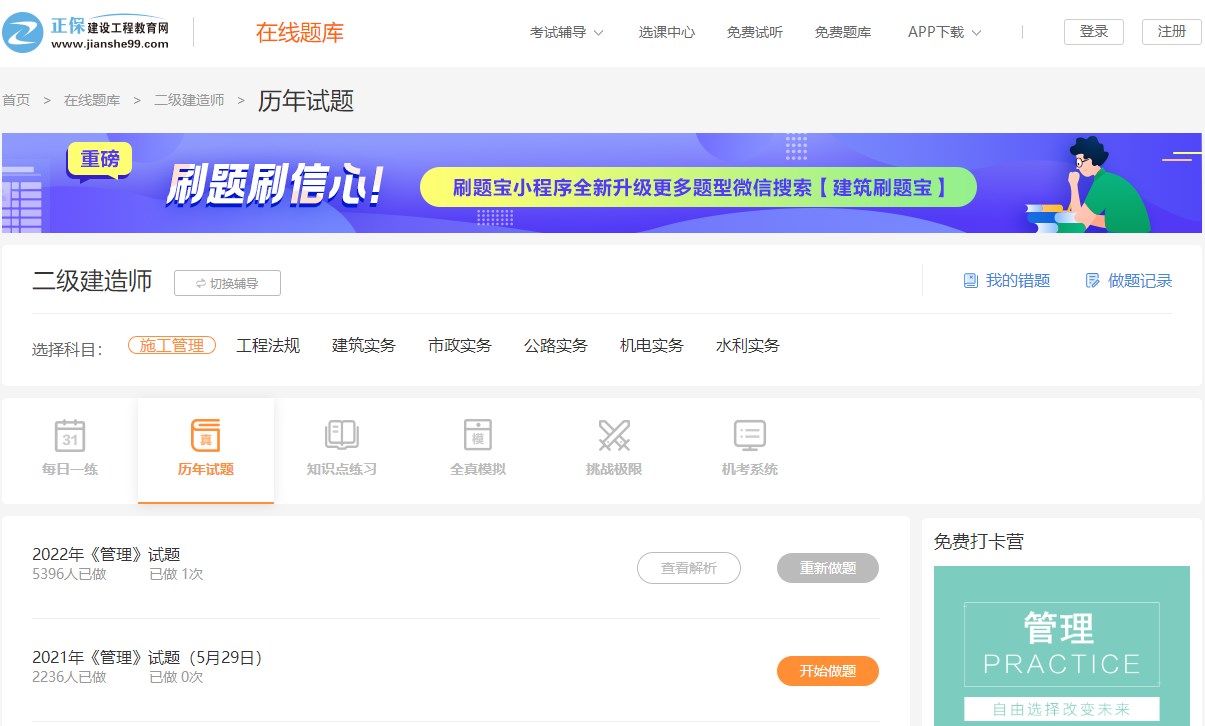Image resolution: width=1205 pixels, height=726 pixels.
Task: Click the 切换辅导 switch button
Action: tap(227, 283)
